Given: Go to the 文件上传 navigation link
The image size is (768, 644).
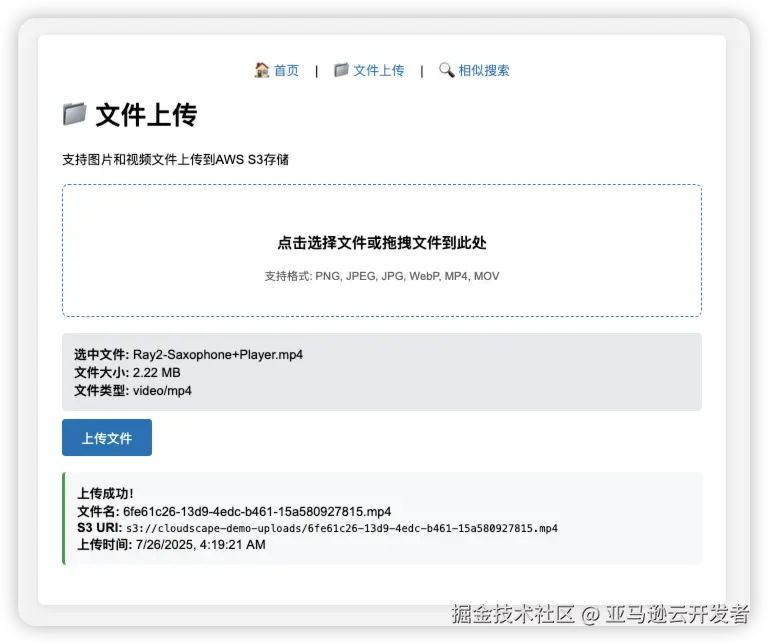Looking at the screenshot, I should 379,71.
